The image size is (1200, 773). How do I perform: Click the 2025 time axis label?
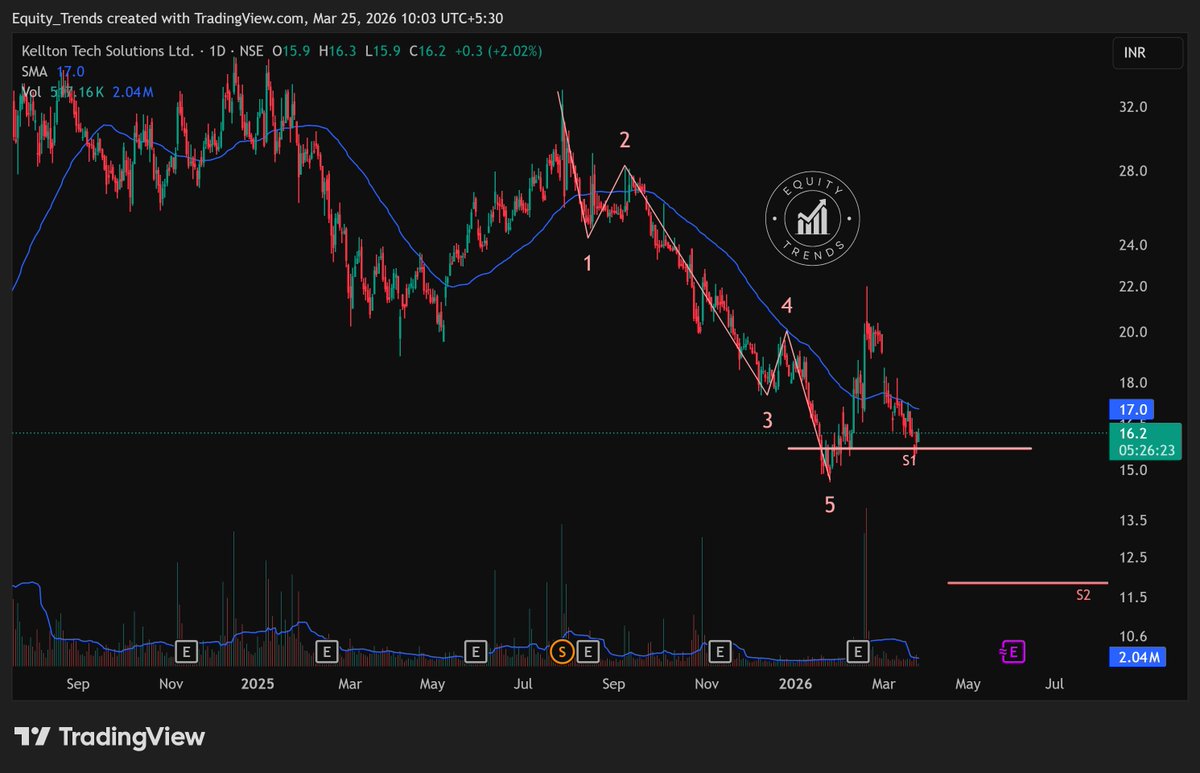coord(258,685)
